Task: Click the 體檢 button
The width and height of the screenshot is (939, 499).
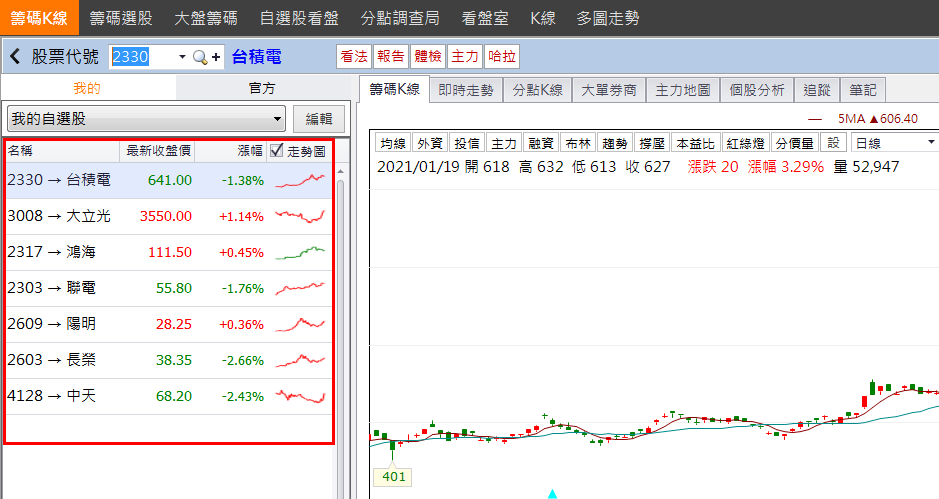Action: 428,56
